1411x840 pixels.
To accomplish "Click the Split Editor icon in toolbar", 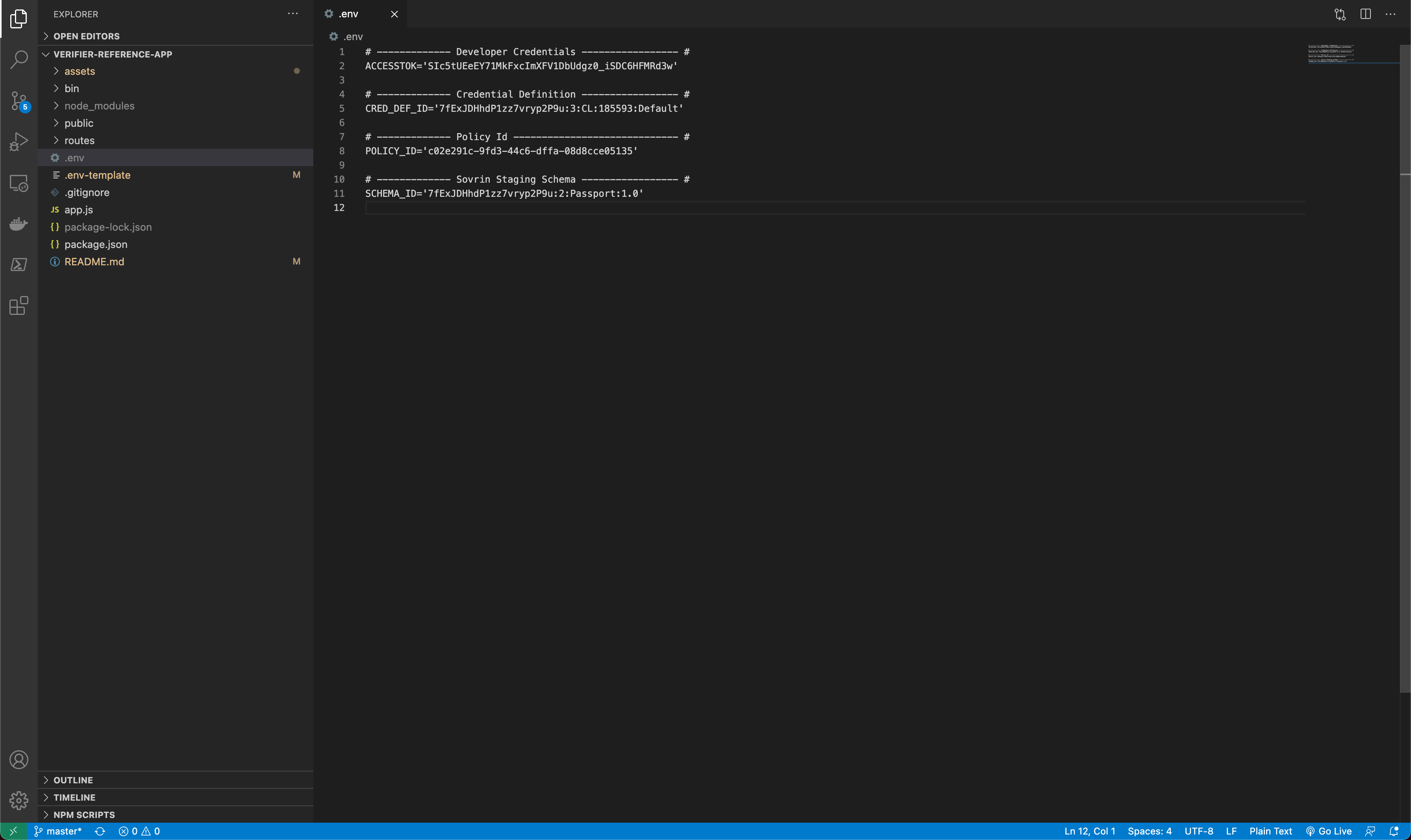I will pos(1365,14).
